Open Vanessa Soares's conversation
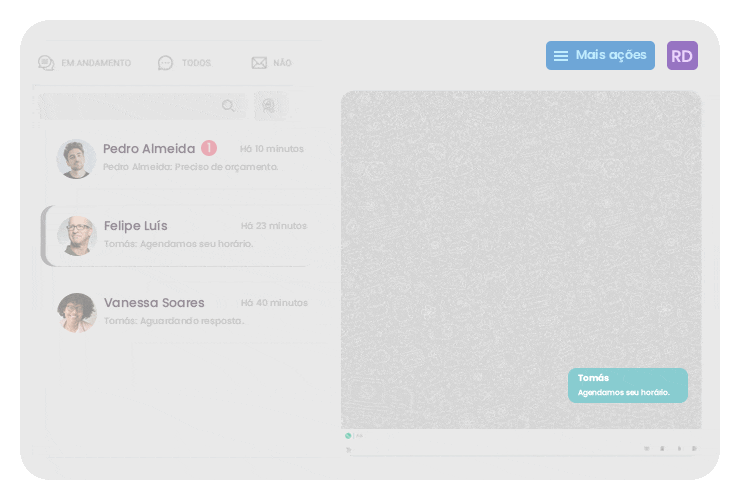The width and height of the screenshot is (740, 500). [190, 312]
